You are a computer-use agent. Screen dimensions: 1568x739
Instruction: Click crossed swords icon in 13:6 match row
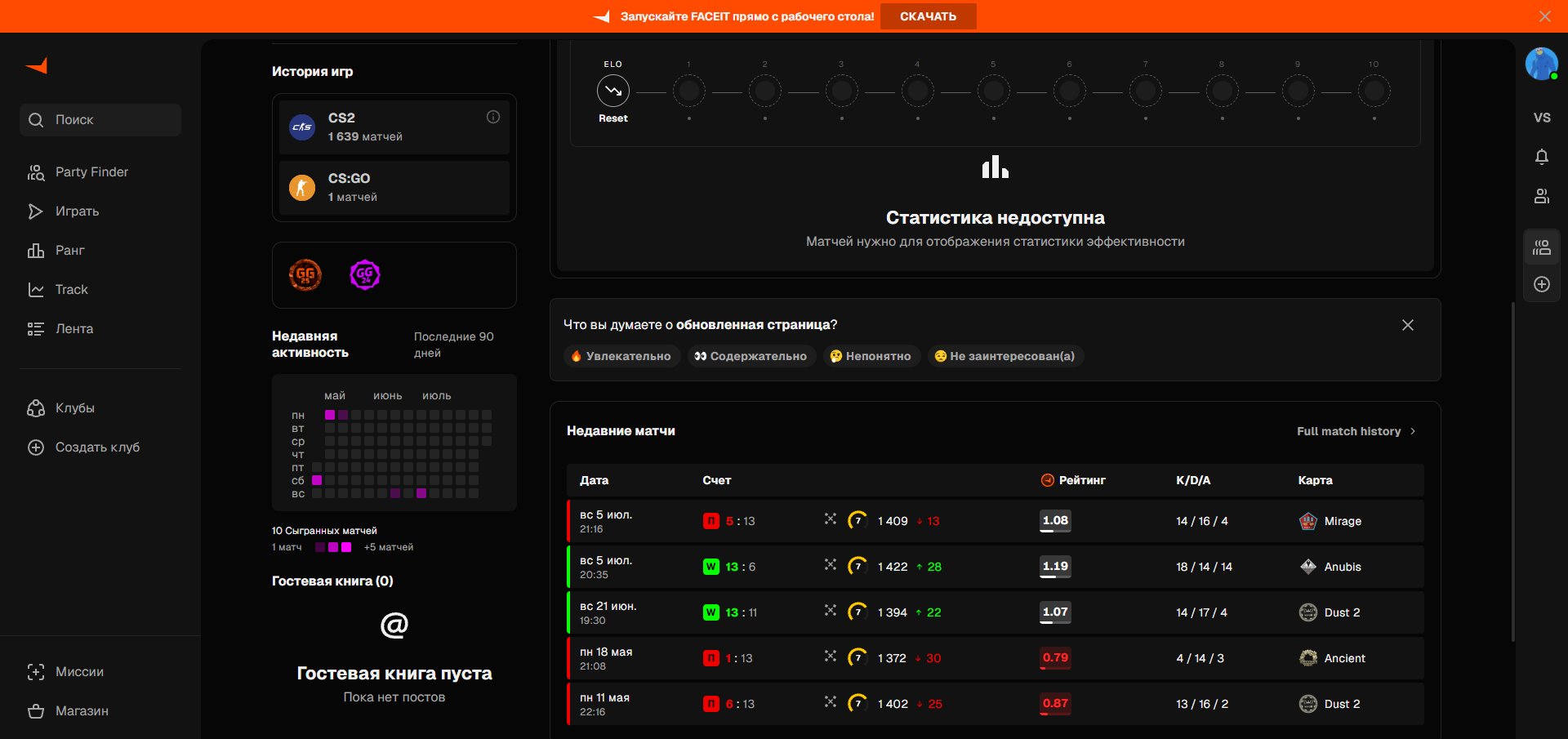point(831,565)
